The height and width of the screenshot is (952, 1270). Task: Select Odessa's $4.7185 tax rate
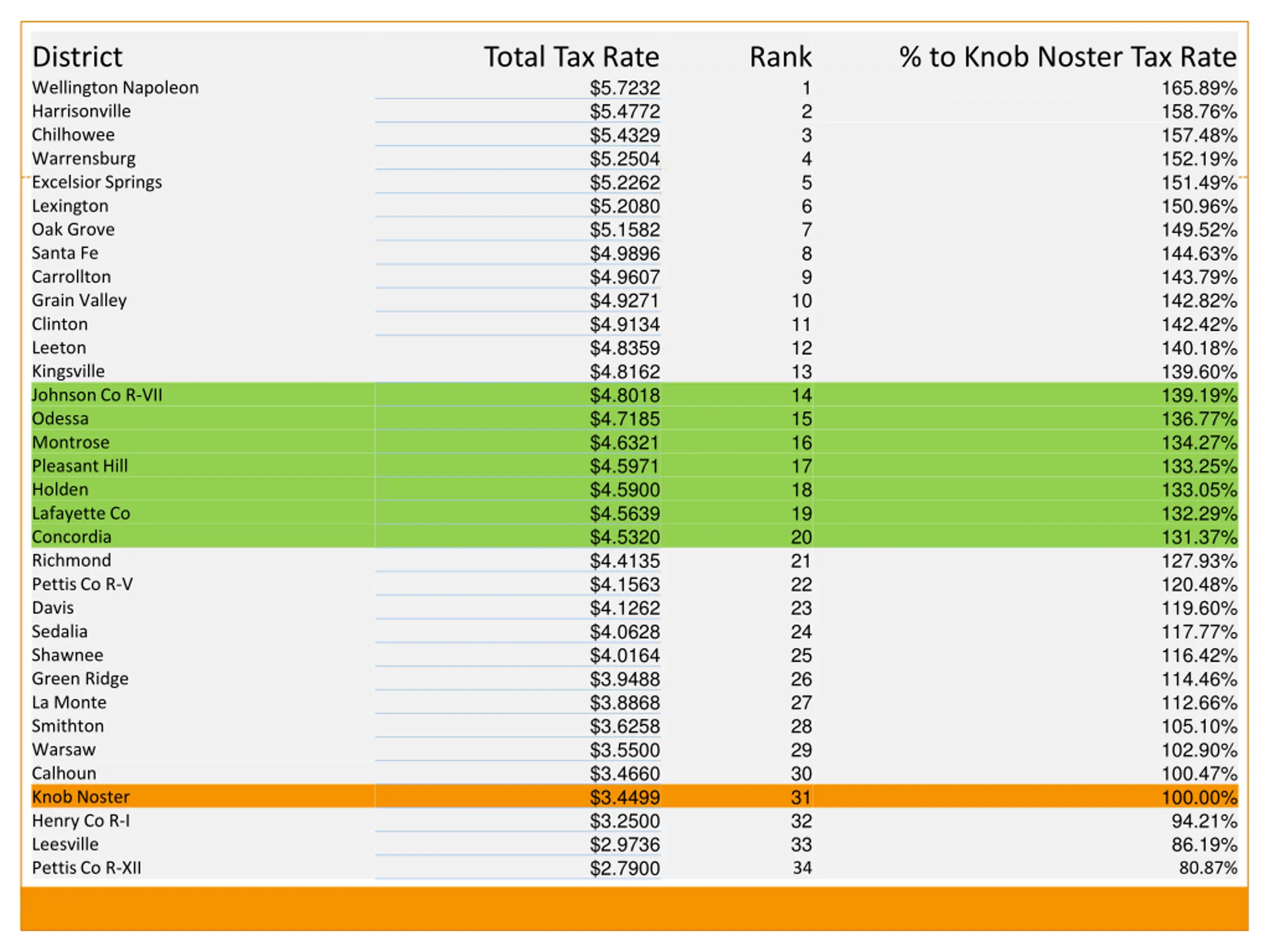pos(624,419)
